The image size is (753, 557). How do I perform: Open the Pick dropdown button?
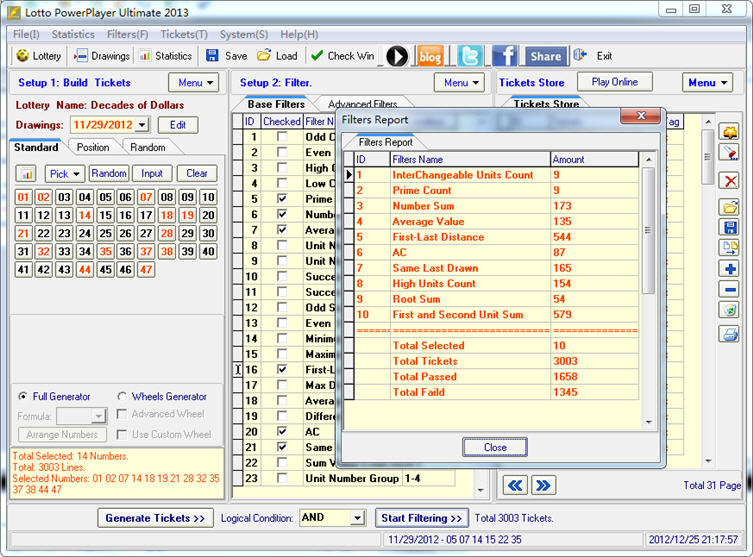coord(65,174)
